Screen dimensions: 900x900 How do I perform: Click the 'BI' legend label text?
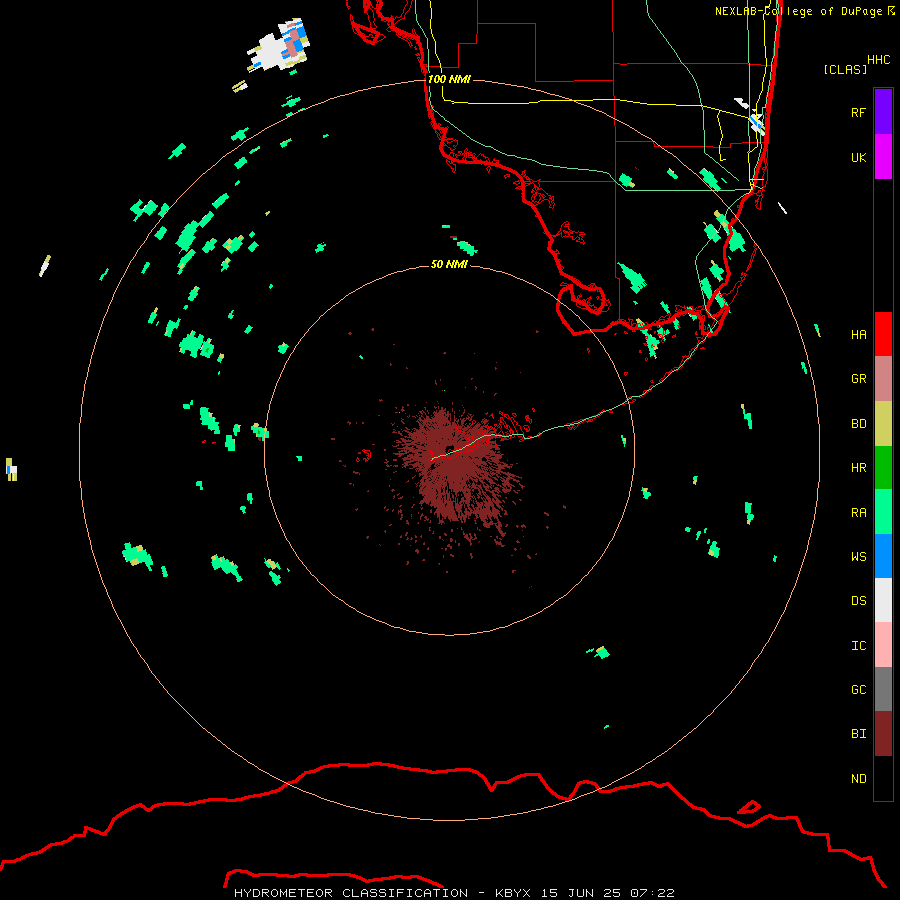pyautogui.click(x=858, y=734)
